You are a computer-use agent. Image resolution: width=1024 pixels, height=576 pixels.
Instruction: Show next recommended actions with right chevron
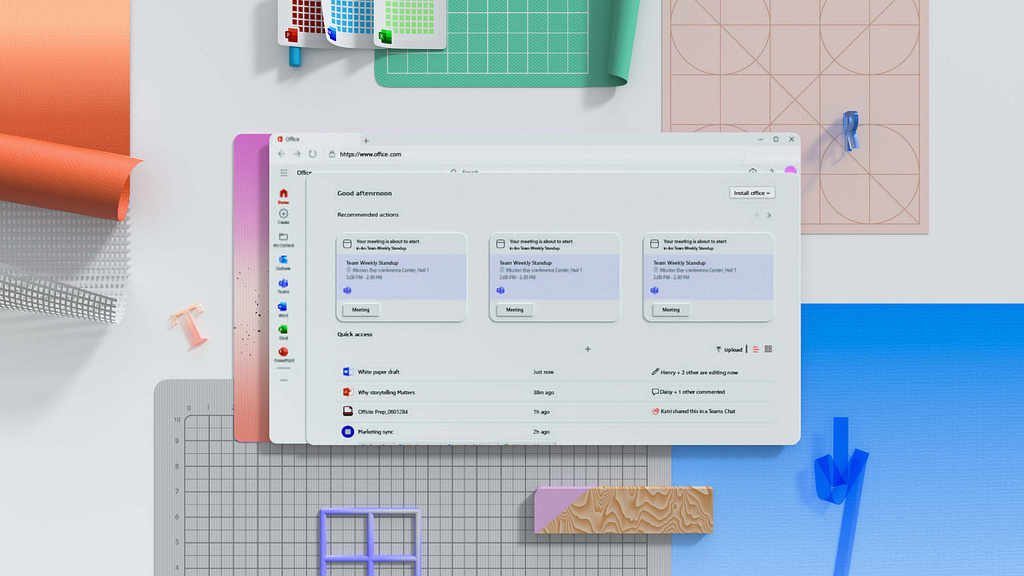768,215
